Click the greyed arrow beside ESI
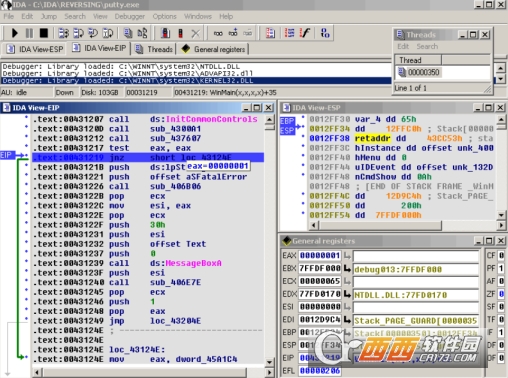The width and height of the screenshot is (508, 378). click(x=347, y=307)
